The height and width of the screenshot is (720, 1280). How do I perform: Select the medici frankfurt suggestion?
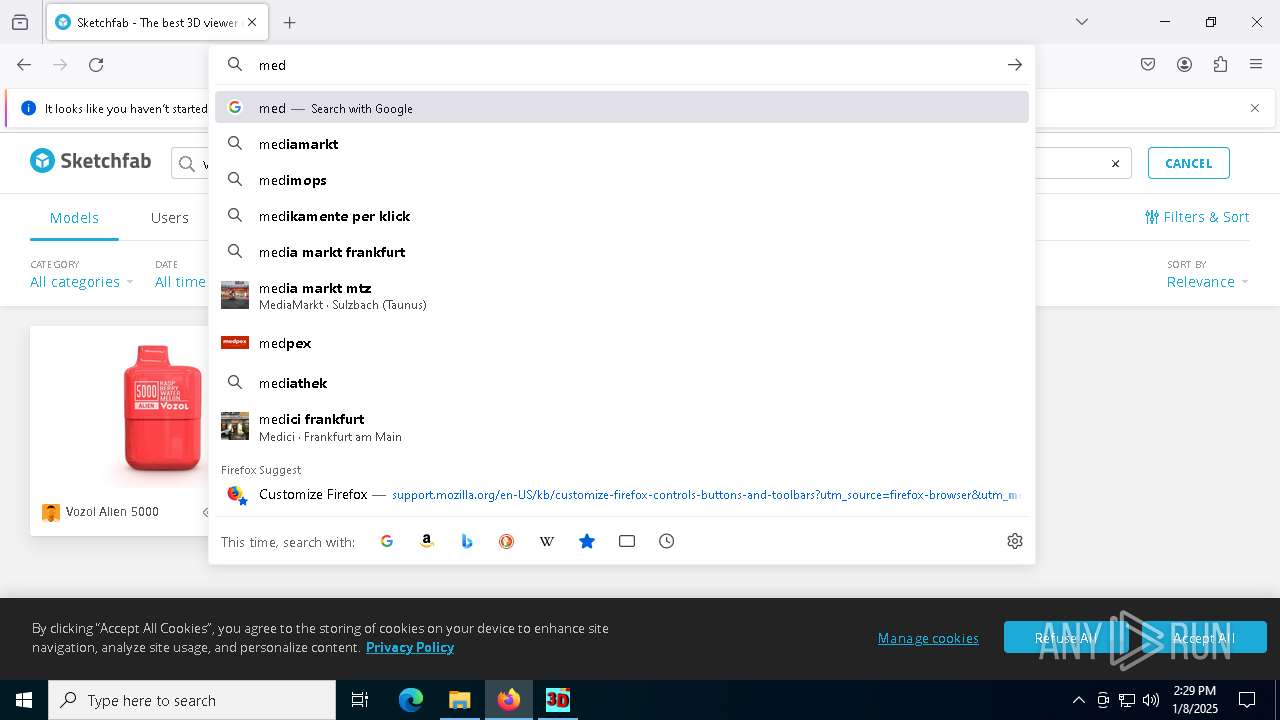[x=622, y=427]
